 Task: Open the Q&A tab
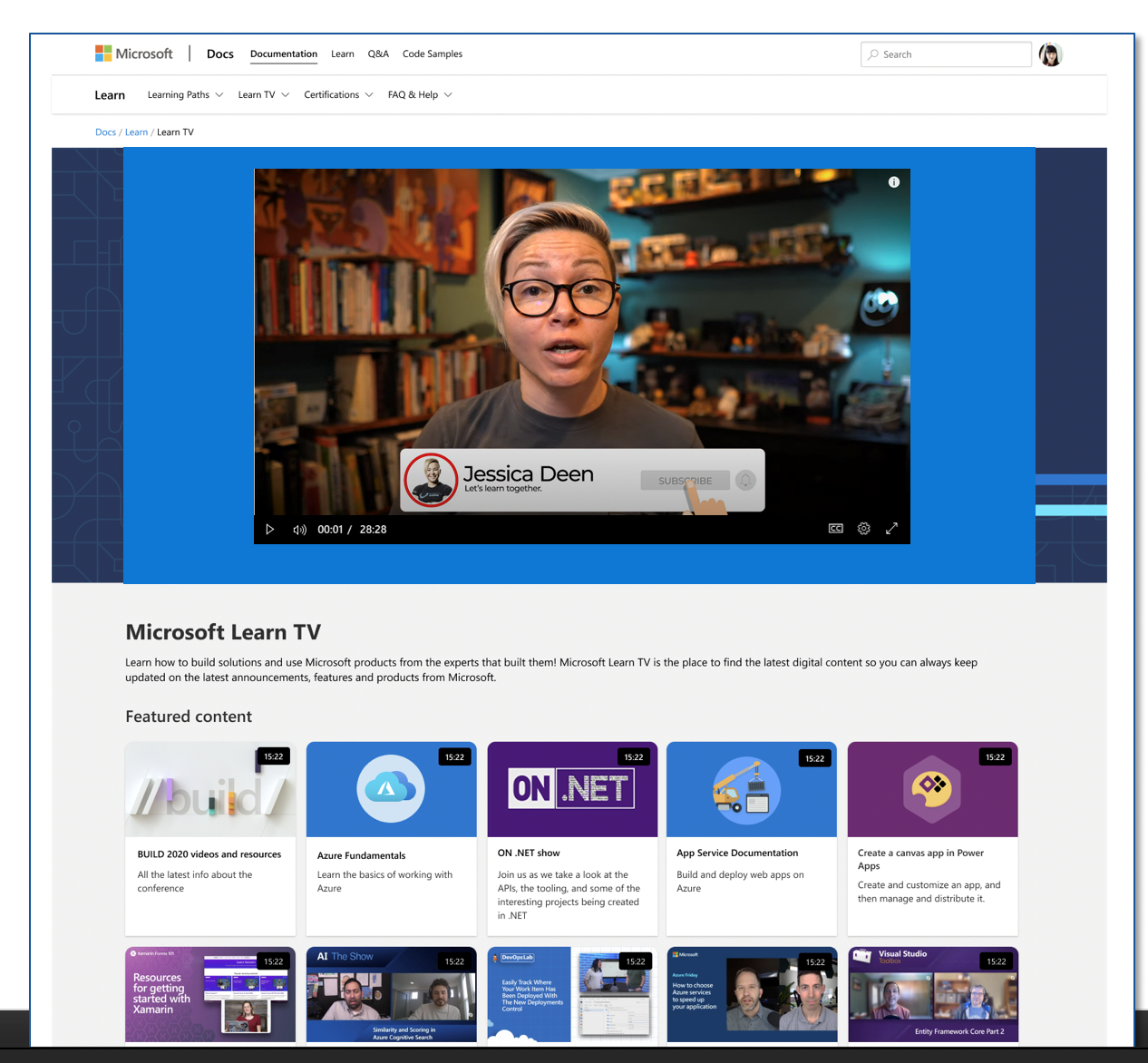click(x=378, y=54)
